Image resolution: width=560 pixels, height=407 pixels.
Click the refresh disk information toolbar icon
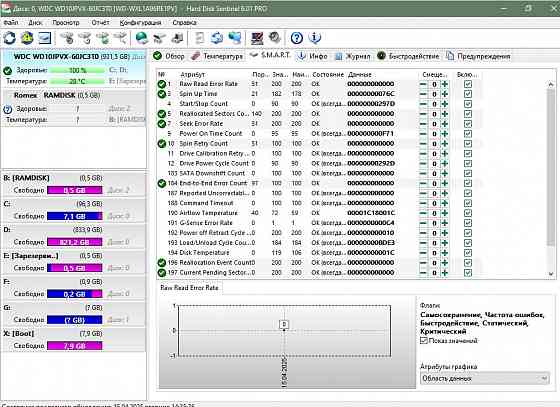pyautogui.click(x=10, y=38)
